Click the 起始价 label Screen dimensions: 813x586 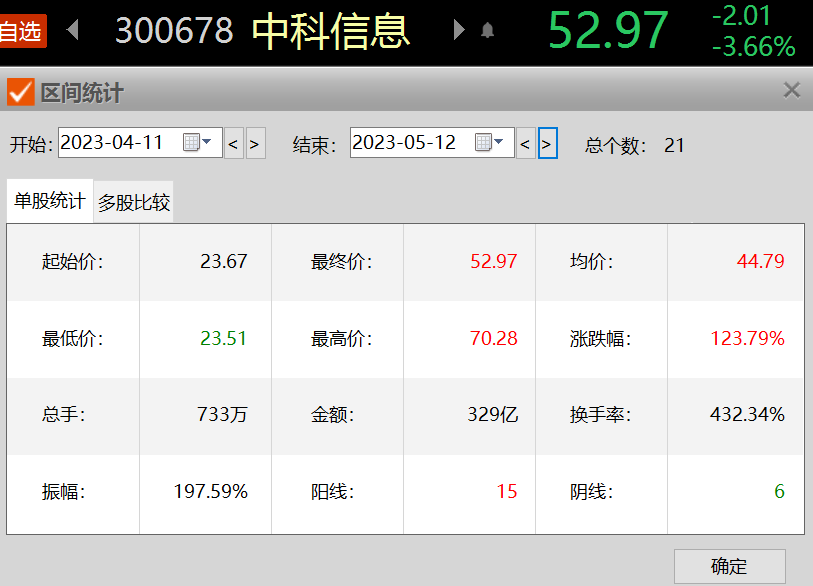pyautogui.click(x=73, y=261)
